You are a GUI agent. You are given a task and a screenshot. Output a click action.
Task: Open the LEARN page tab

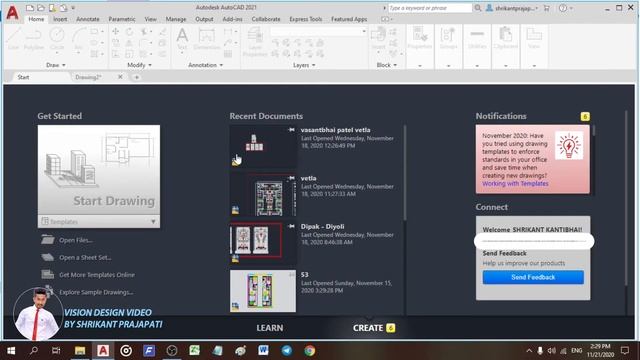(269, 328)
